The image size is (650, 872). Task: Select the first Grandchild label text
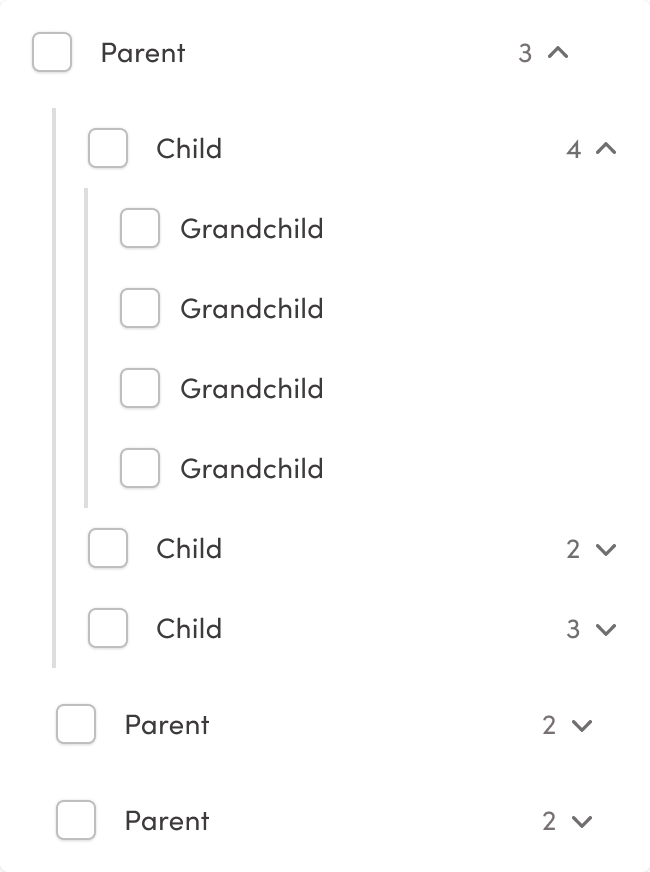[x=250, y=229]
